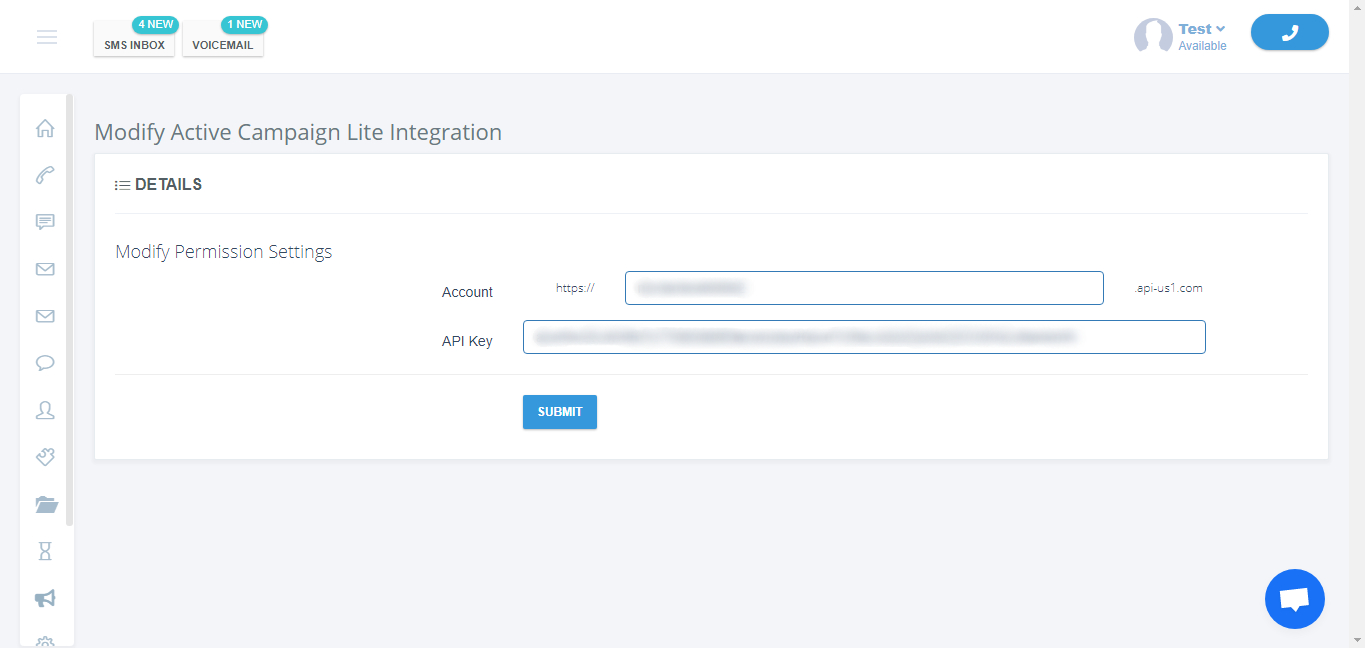Click the lower of the two envelope icons

click(45, 316)
